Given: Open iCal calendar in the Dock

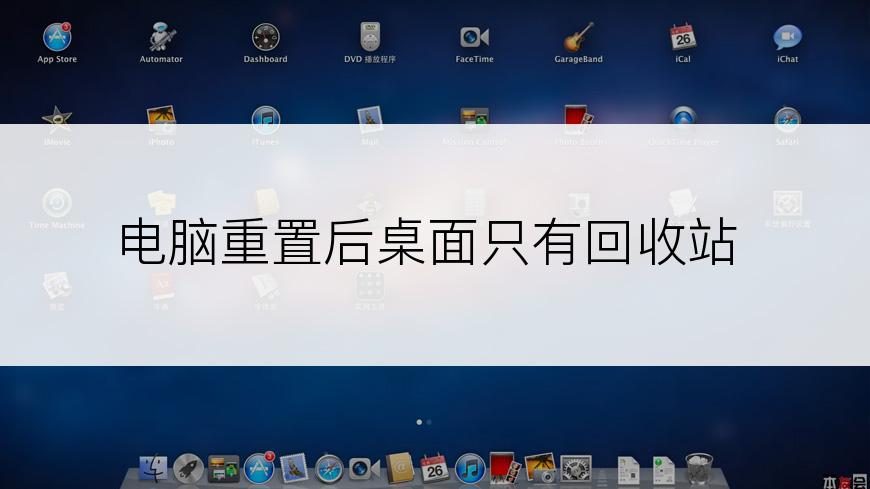Looking at the screenshot, I should tap(434, 469).
